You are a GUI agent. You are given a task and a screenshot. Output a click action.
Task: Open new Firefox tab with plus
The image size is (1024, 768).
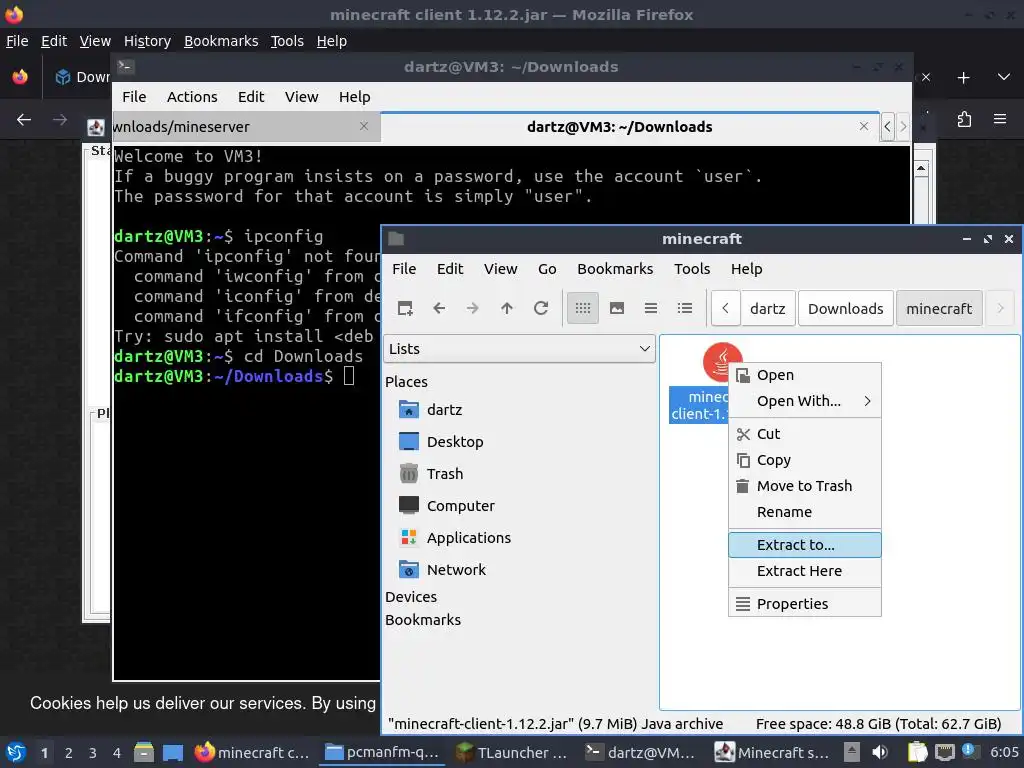tap(963, 78)
